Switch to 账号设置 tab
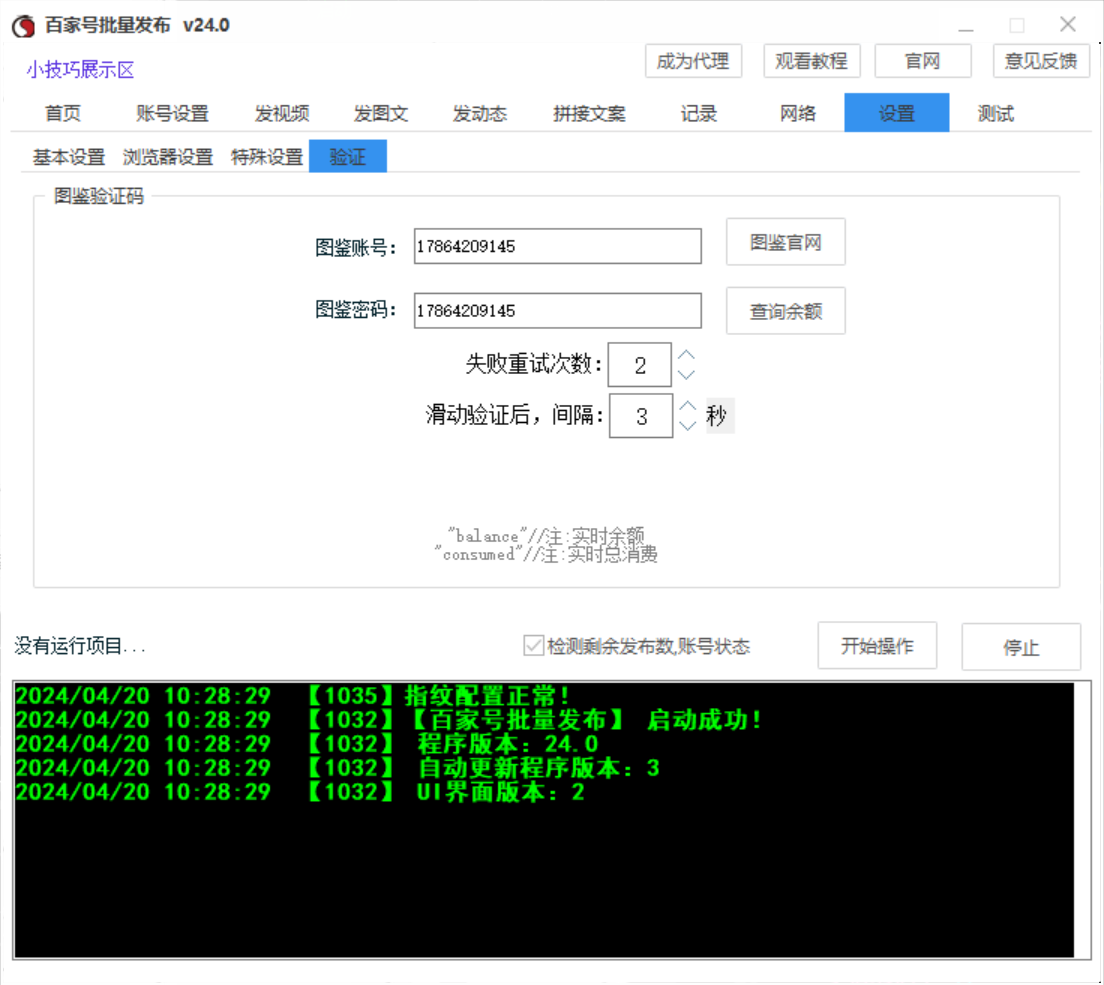 click(x=172, y=113)
